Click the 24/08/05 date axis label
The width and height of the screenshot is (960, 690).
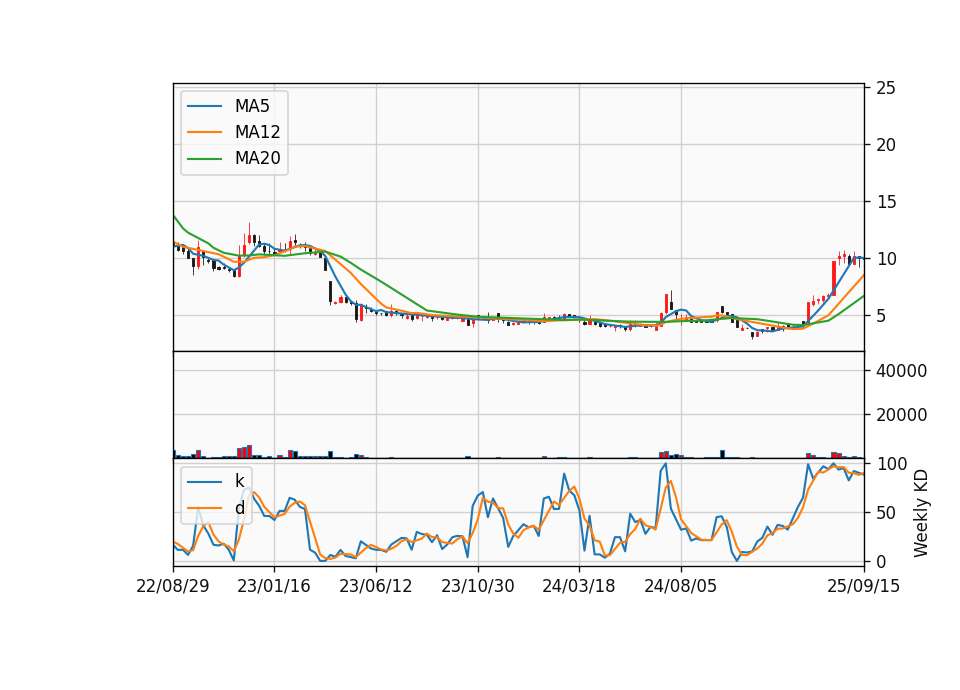pos(680,586)
